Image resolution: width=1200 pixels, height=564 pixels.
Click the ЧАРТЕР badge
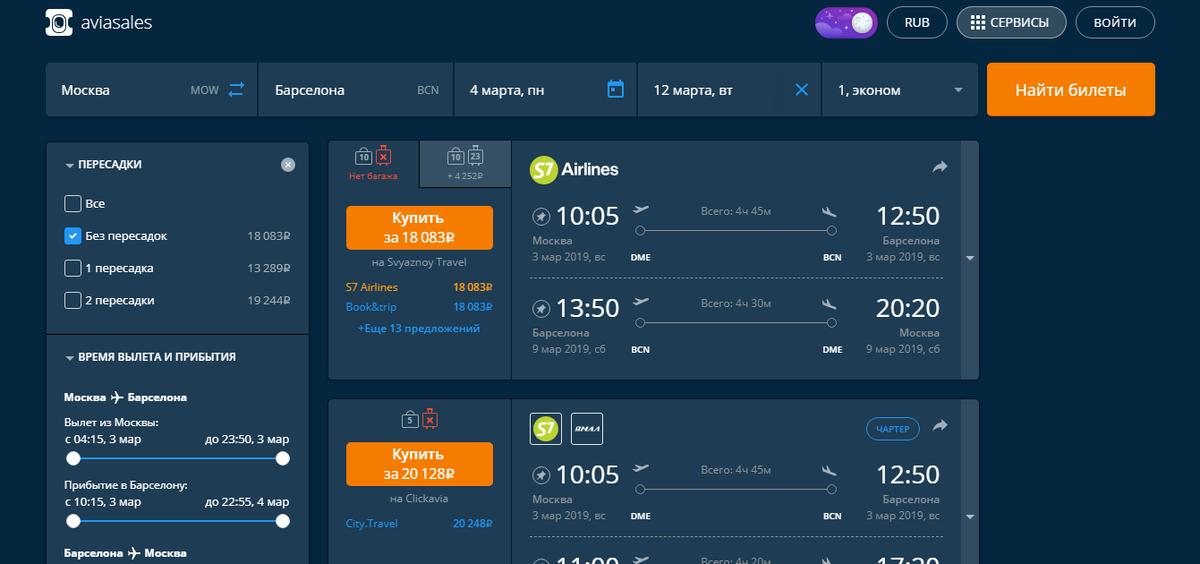pyautogui.click(x=893, y=429)
